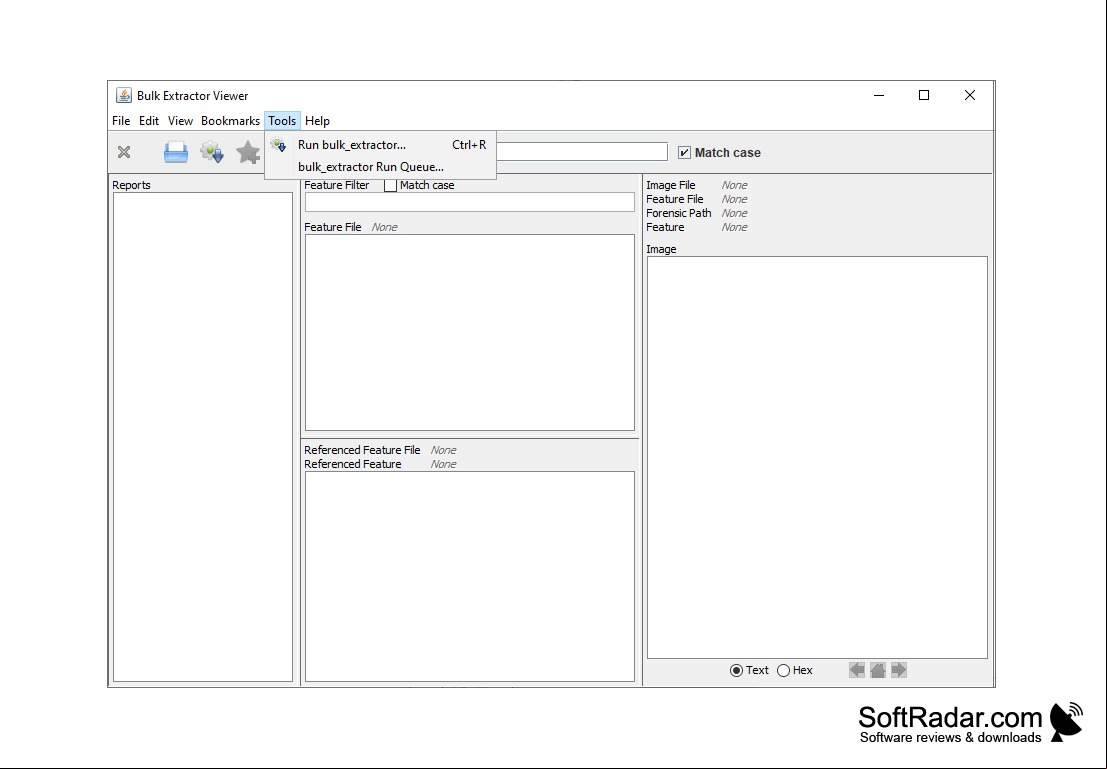The width and height of the screenshot is (1107, 769).
Task: Click inside the Feature File list area
Action: 469,333
